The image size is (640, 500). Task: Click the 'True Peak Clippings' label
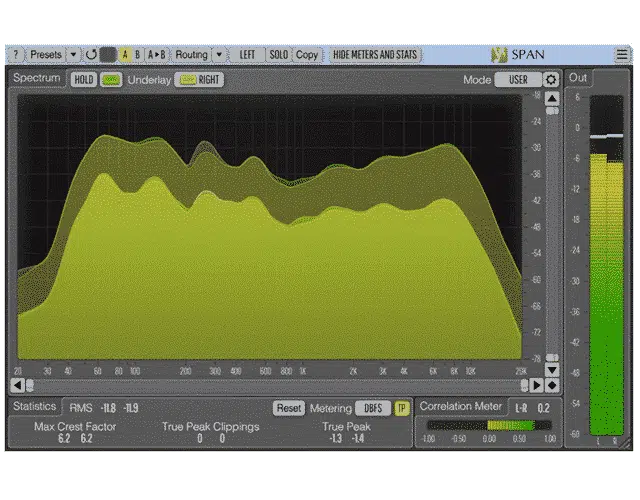click(211, 427)
